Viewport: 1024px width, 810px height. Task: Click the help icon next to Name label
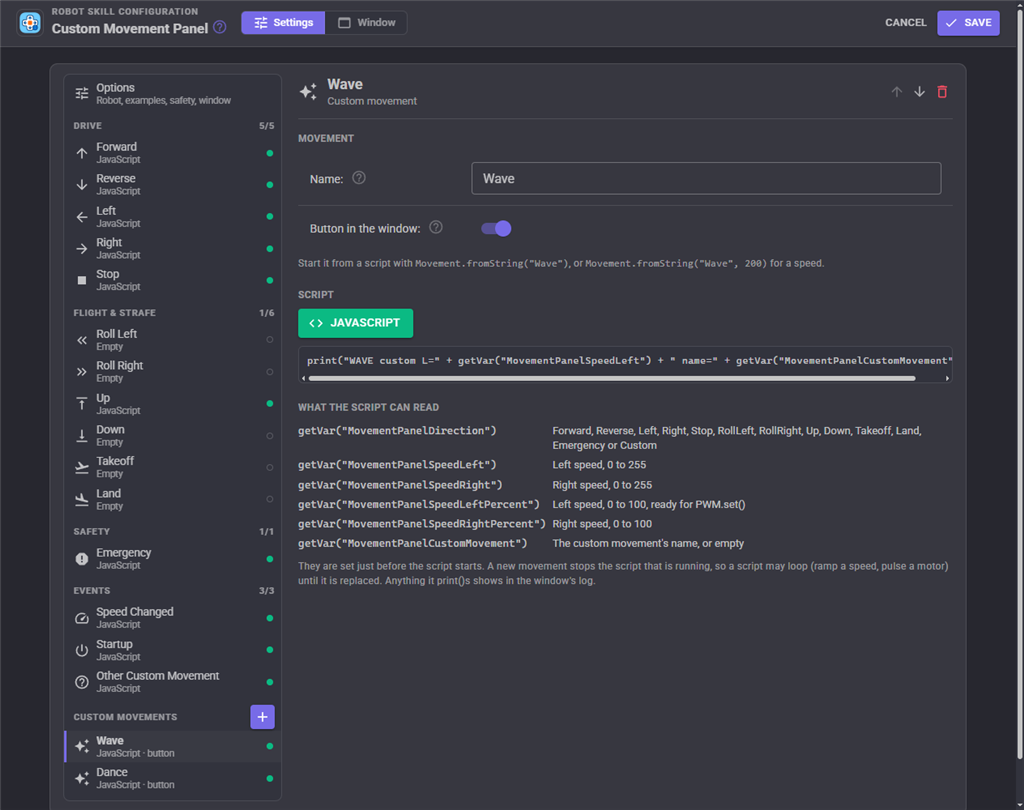click(x=359, y=178)
